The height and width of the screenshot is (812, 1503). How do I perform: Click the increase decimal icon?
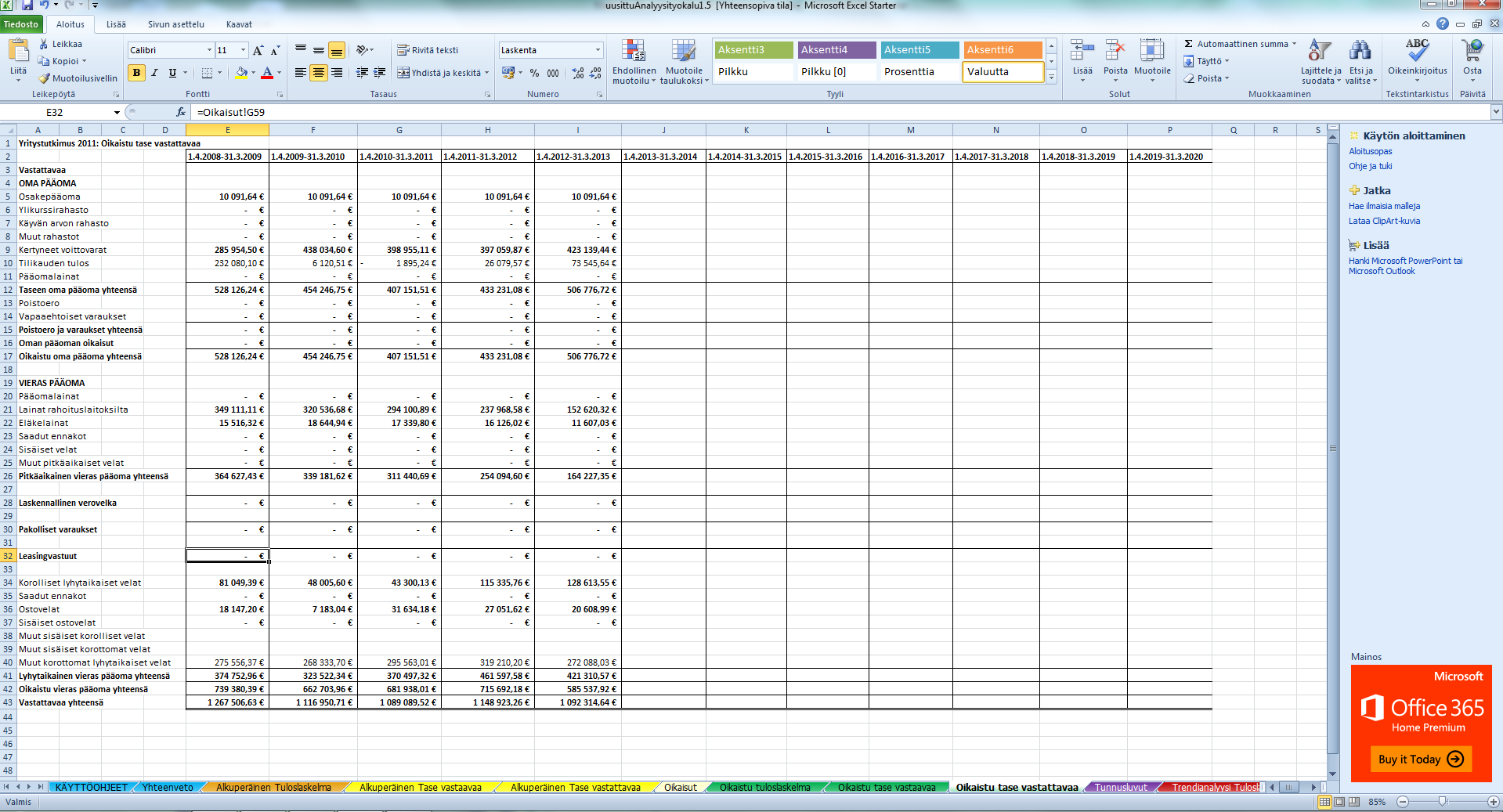point(578,73)
